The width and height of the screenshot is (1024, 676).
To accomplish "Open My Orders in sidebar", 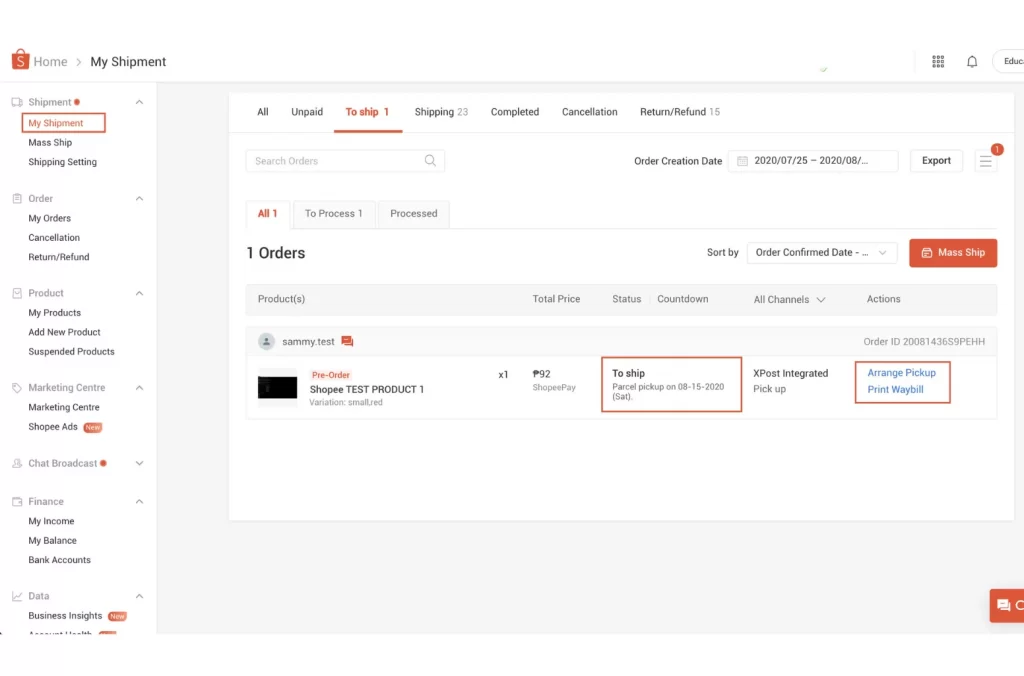I will [50, 218].
